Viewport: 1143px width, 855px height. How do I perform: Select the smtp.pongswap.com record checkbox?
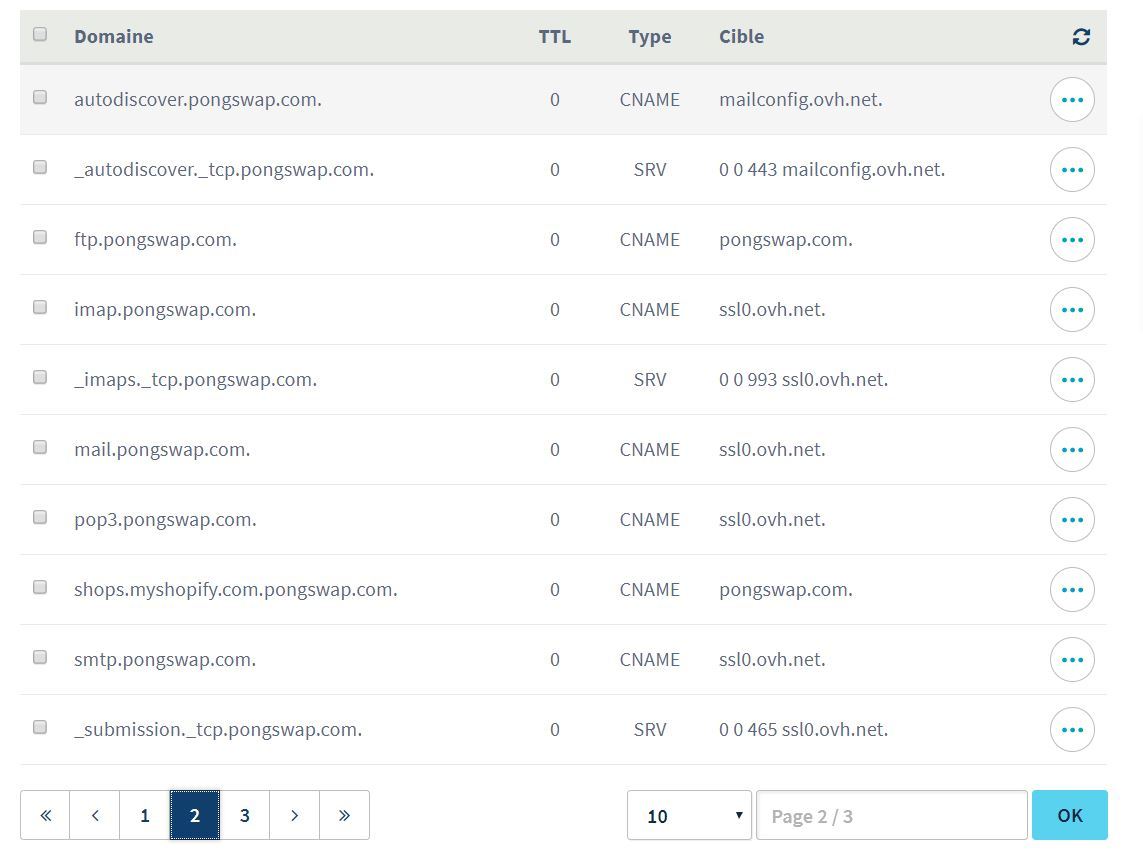(40, 658)
